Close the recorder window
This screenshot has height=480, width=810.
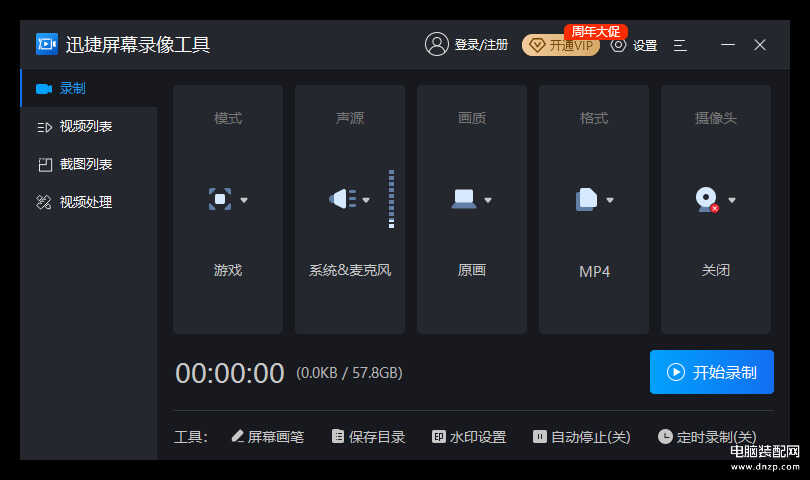point(759,45)
